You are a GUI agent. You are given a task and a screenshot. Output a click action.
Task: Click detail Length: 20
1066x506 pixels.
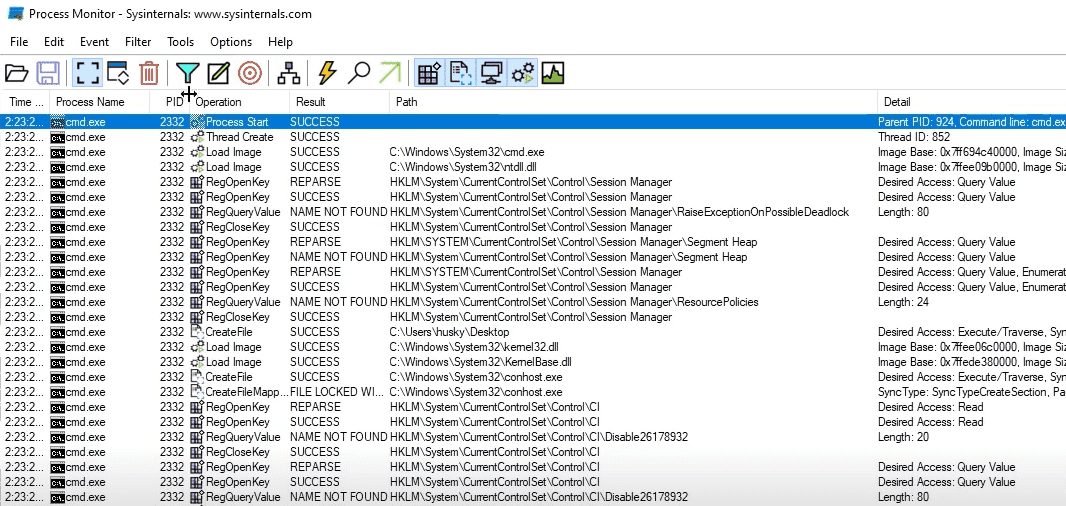(x=904, y=437)
